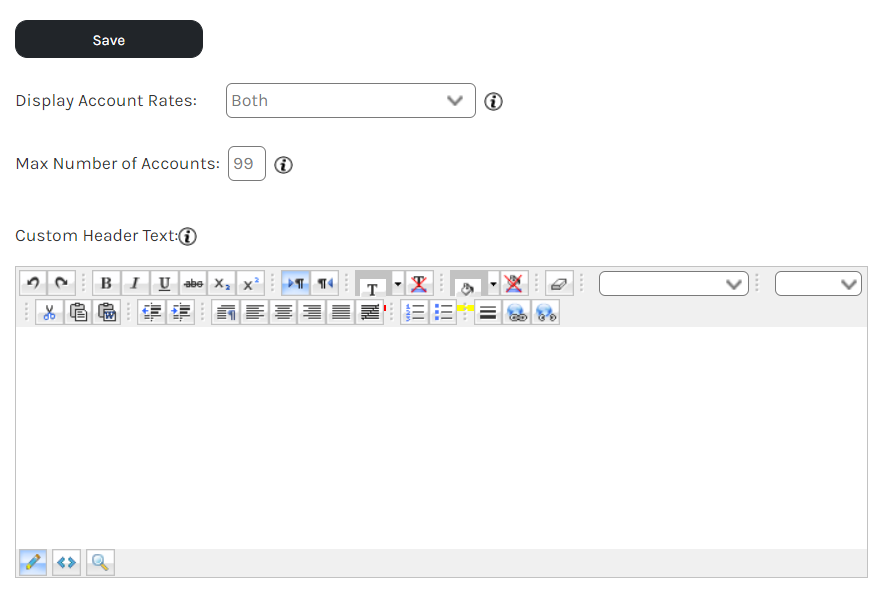Click the remove alignment icon
This screenshot has height=591, width=882.
tap(370, 312)
